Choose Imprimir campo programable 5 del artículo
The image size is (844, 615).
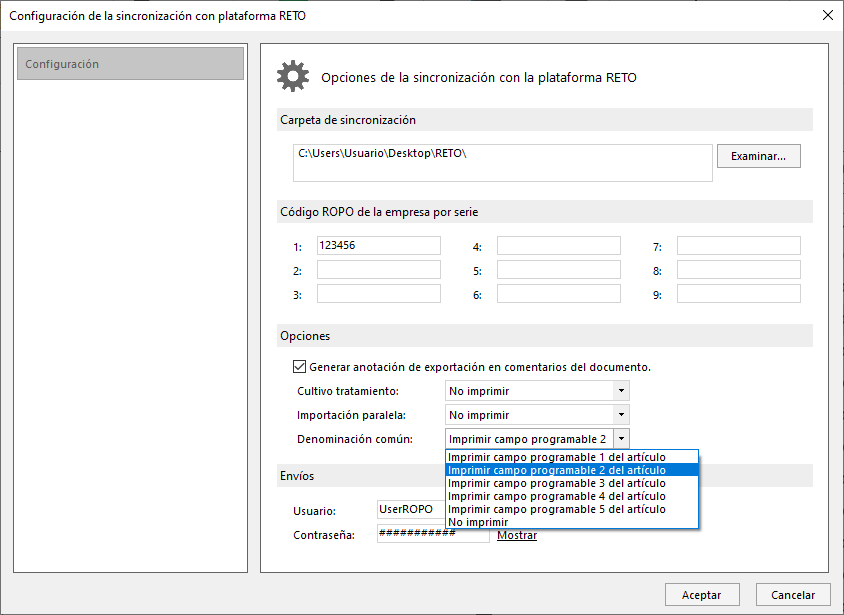(572, 509)
